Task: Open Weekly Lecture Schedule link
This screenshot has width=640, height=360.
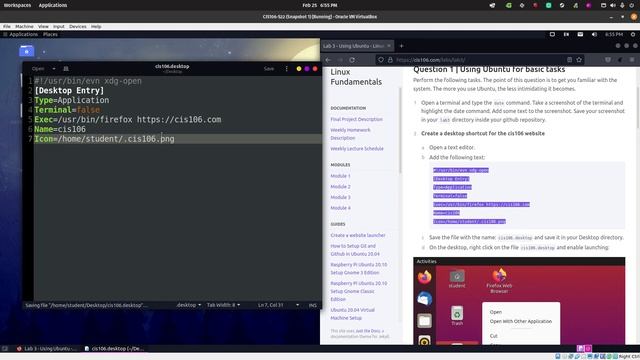Action: (357, 149)
